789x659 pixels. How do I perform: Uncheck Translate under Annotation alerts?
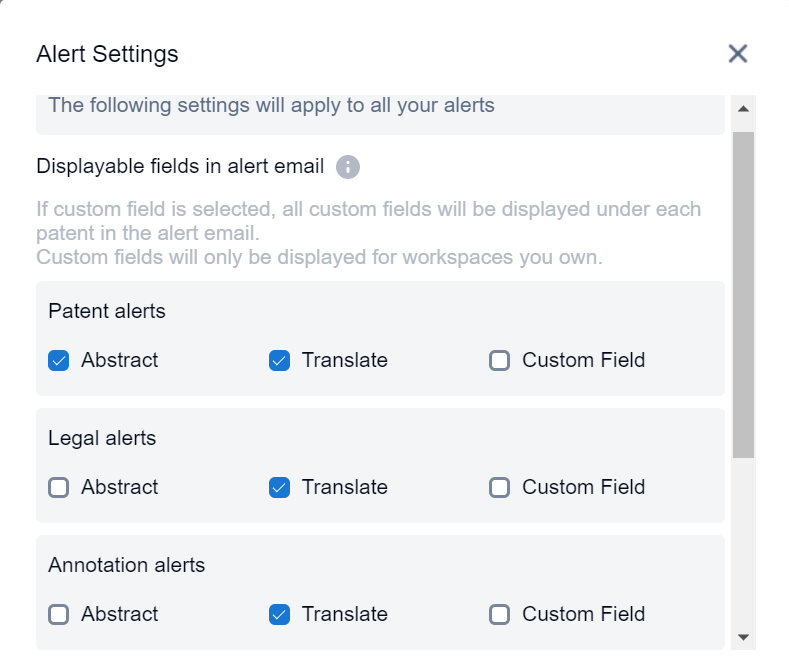pyautogui.click(x=280, y=615)
